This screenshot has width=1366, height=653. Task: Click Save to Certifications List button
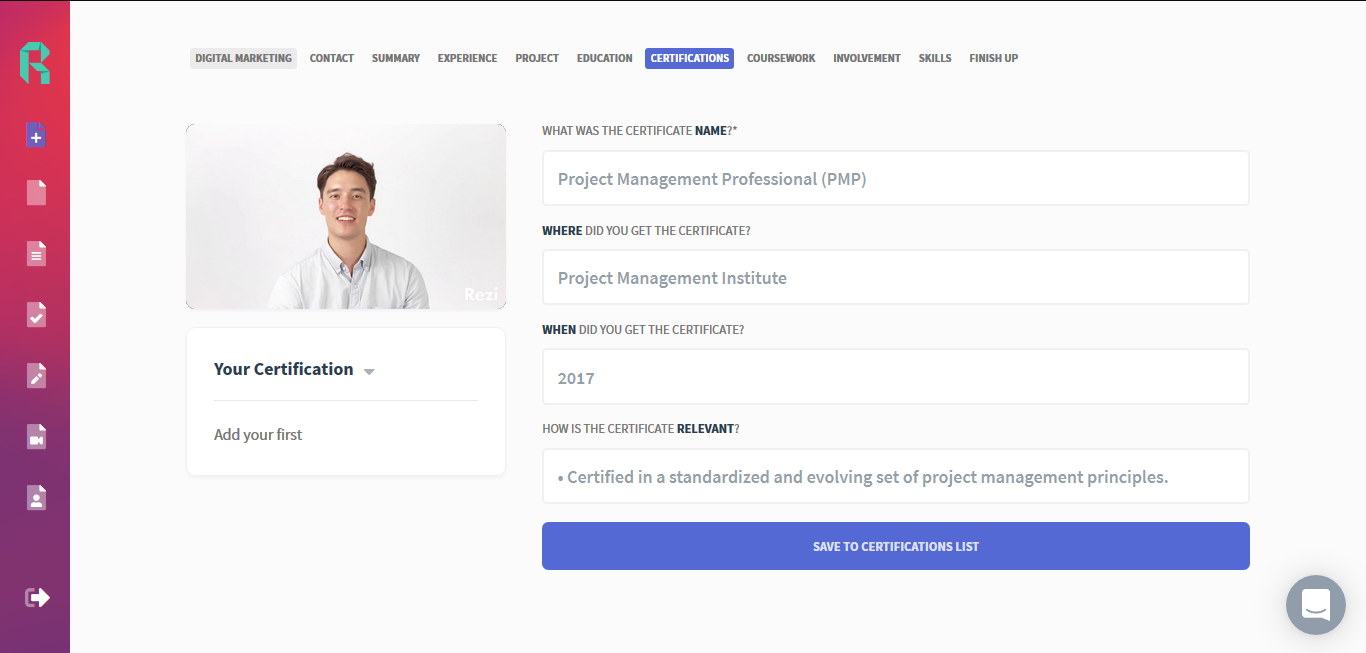pyautogui.click(x=896, y=546)
